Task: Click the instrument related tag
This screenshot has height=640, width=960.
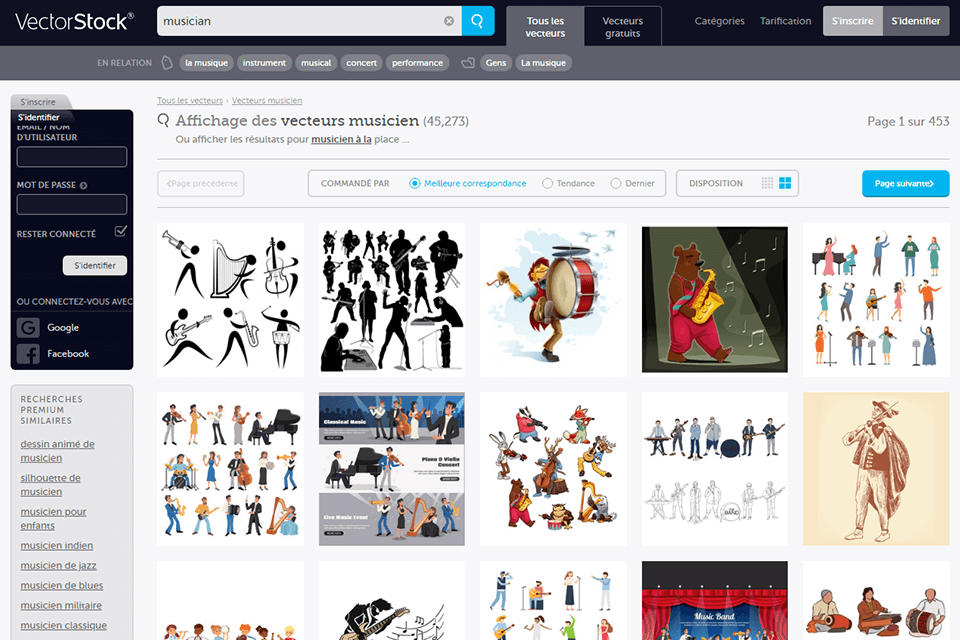Action: click(x=264, y=63)
